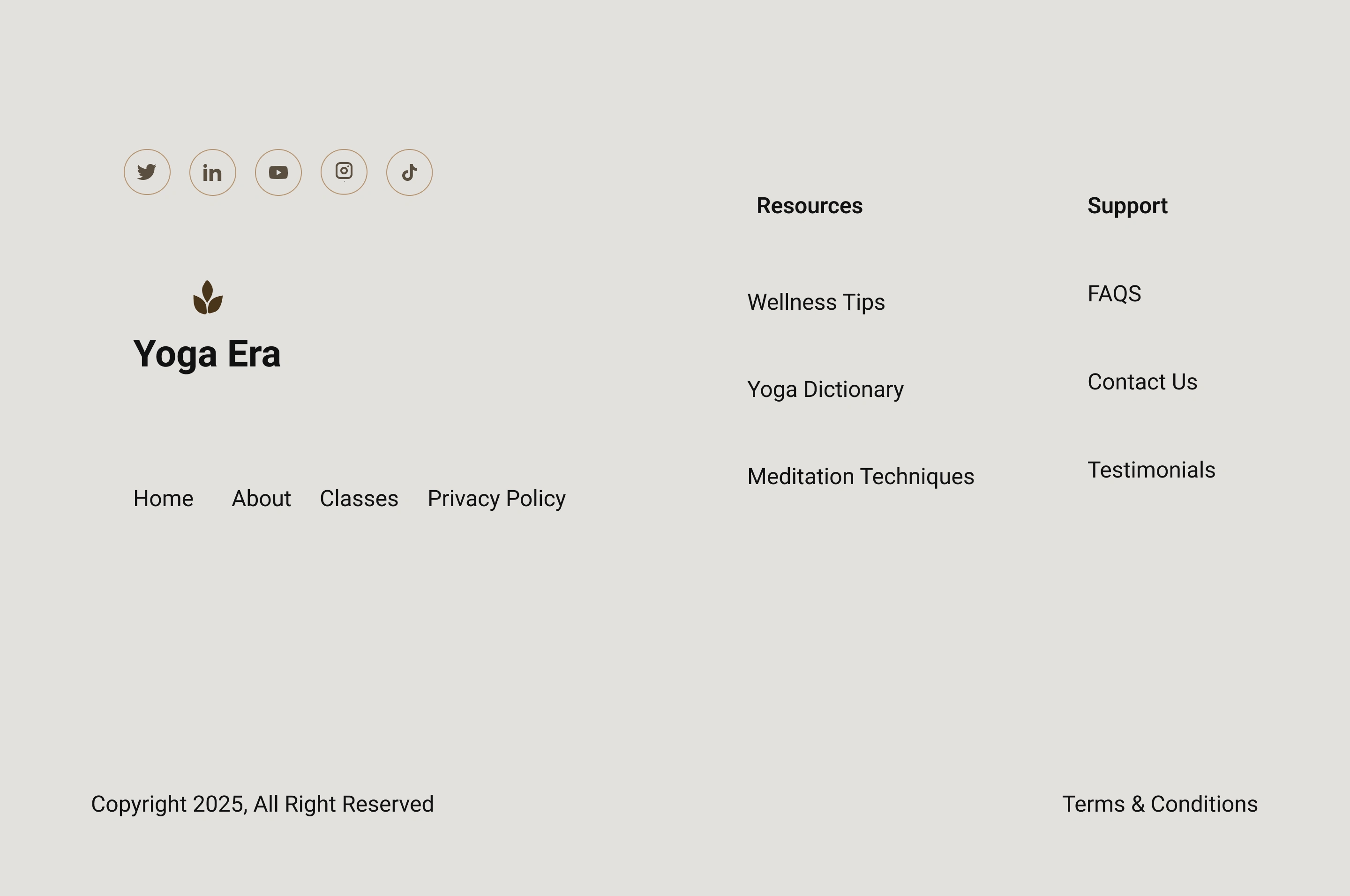Viewport: 1350px width, 896px height.
Task: Click the Yoga Era brand title
Action: [207, 354]
